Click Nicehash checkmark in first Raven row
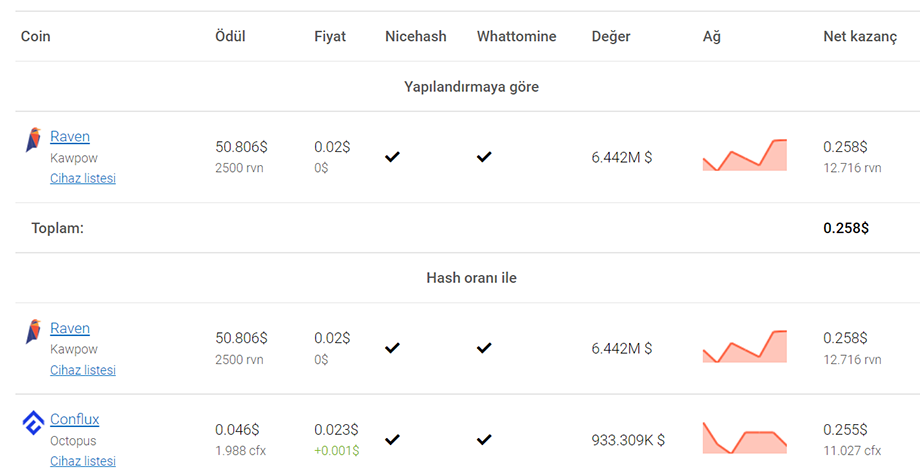 click(x=392, y=157)
